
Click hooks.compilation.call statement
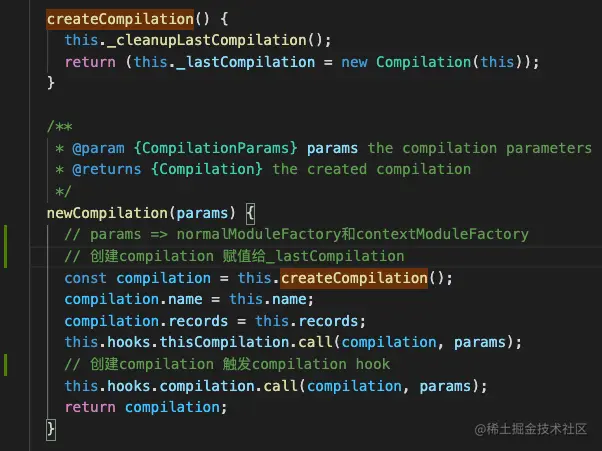[x=276, y=386]
